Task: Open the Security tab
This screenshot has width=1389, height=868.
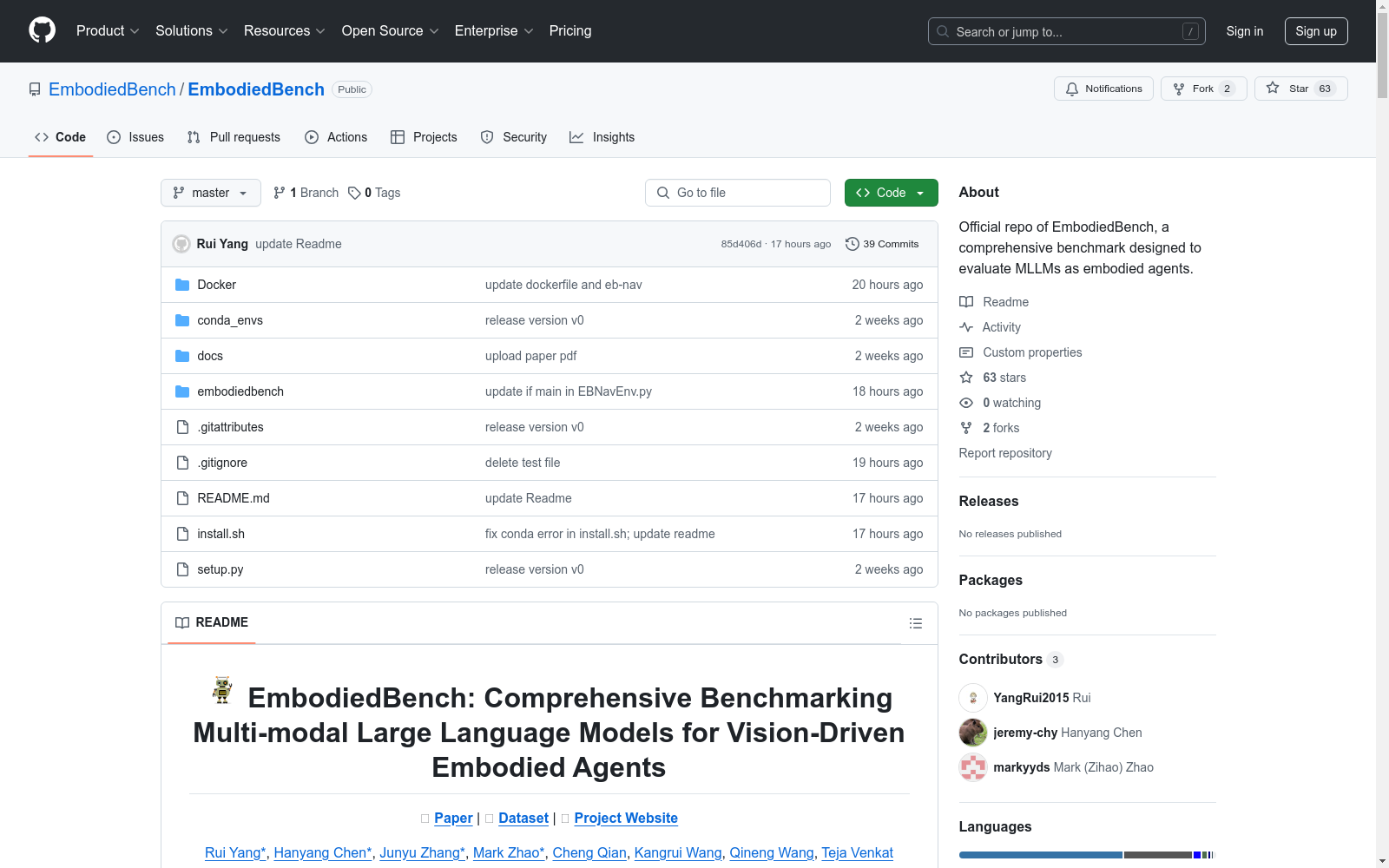Action: coord(514,137)
